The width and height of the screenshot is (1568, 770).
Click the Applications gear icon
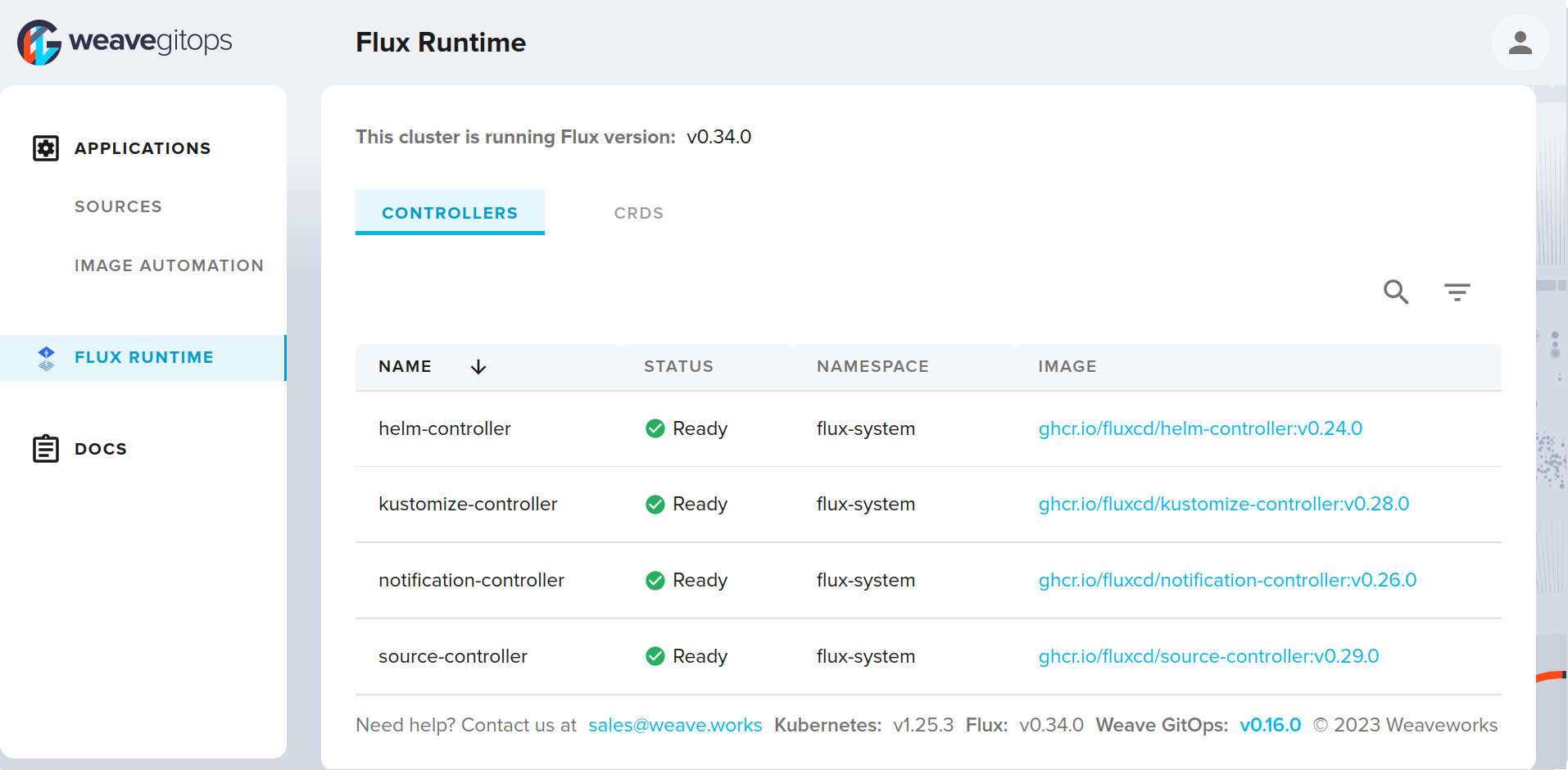click(46, 148)
